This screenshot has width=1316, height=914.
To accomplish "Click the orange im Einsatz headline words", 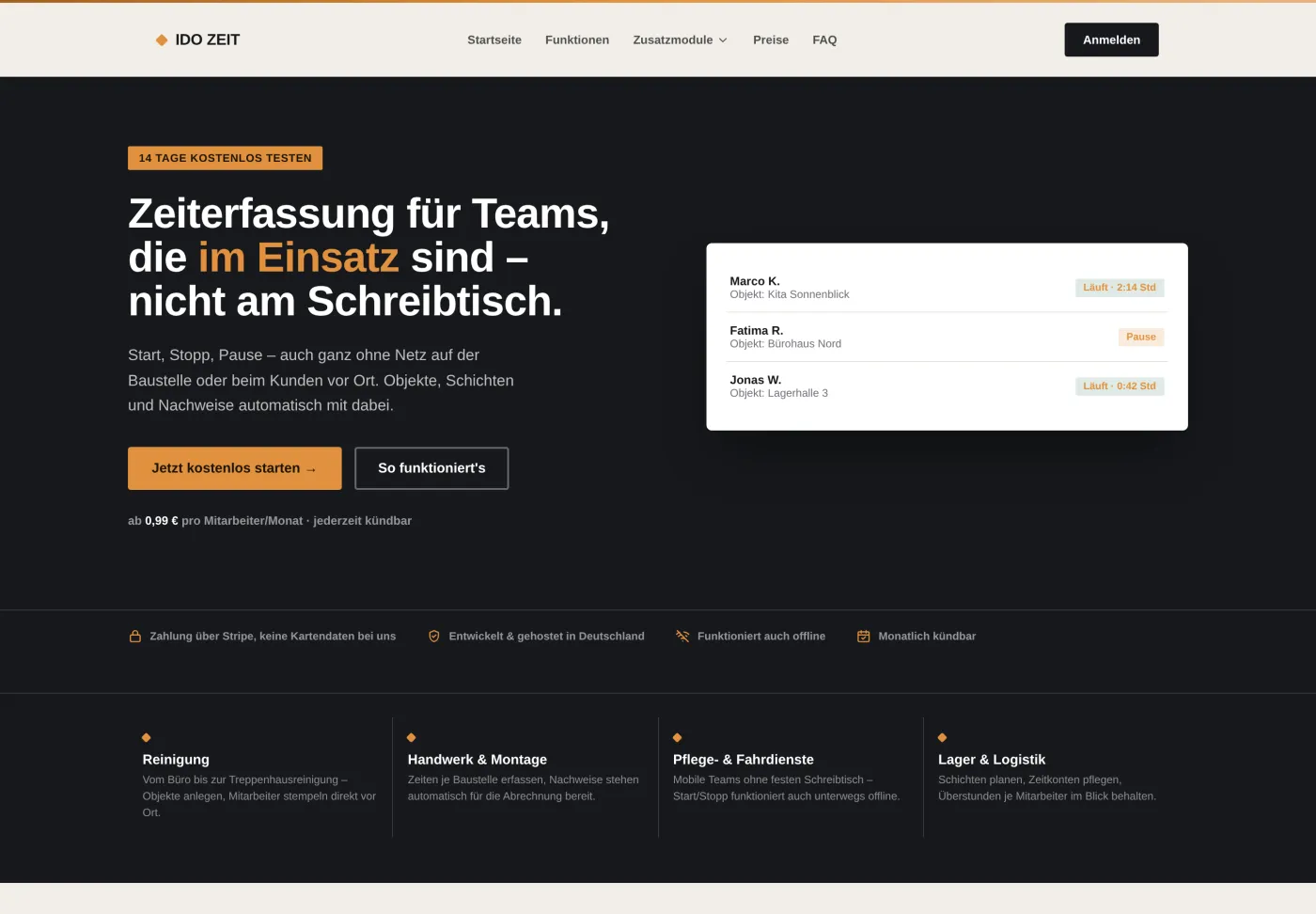I will (299, 258).
